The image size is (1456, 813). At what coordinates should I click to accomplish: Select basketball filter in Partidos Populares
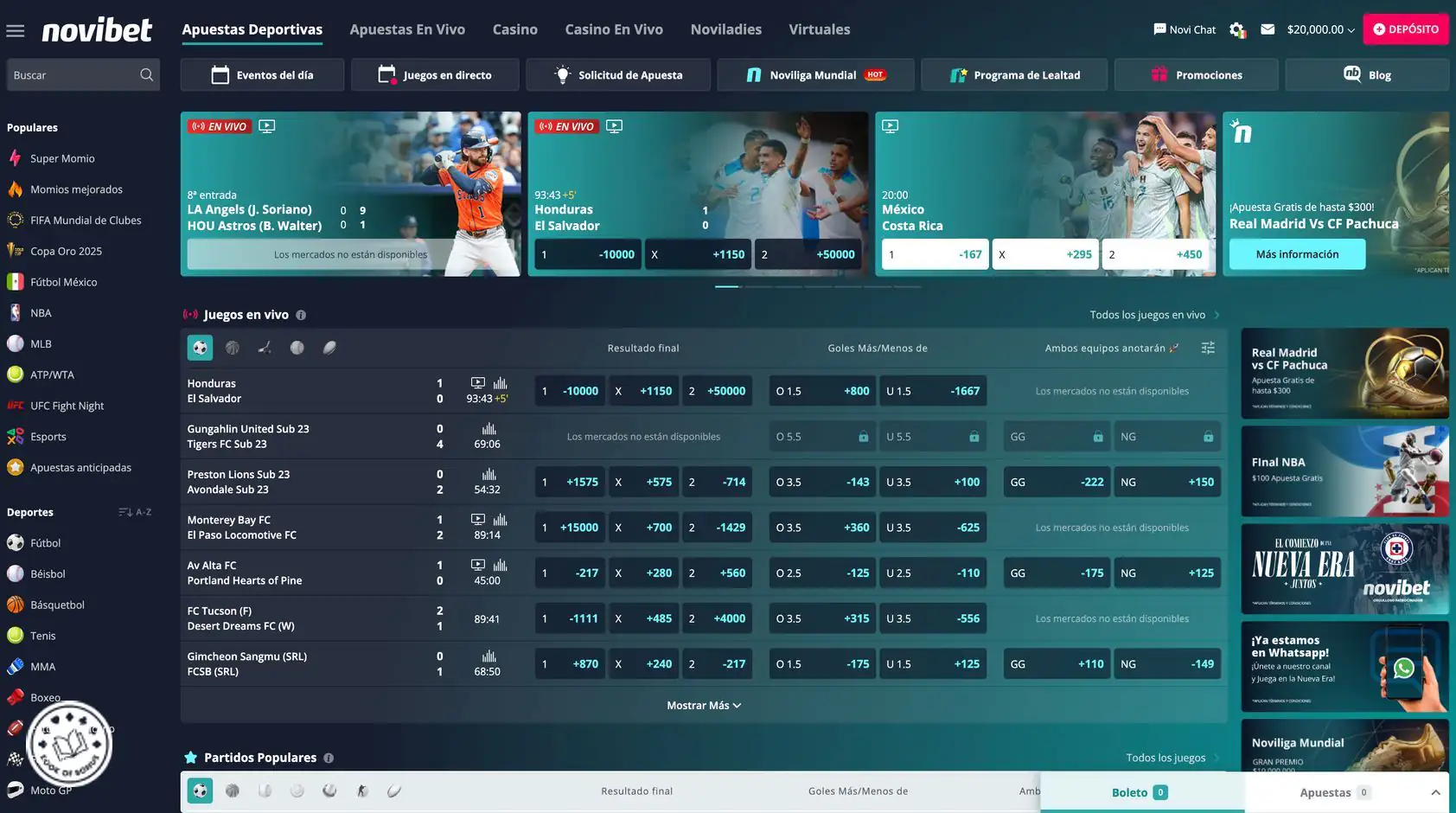233,791
